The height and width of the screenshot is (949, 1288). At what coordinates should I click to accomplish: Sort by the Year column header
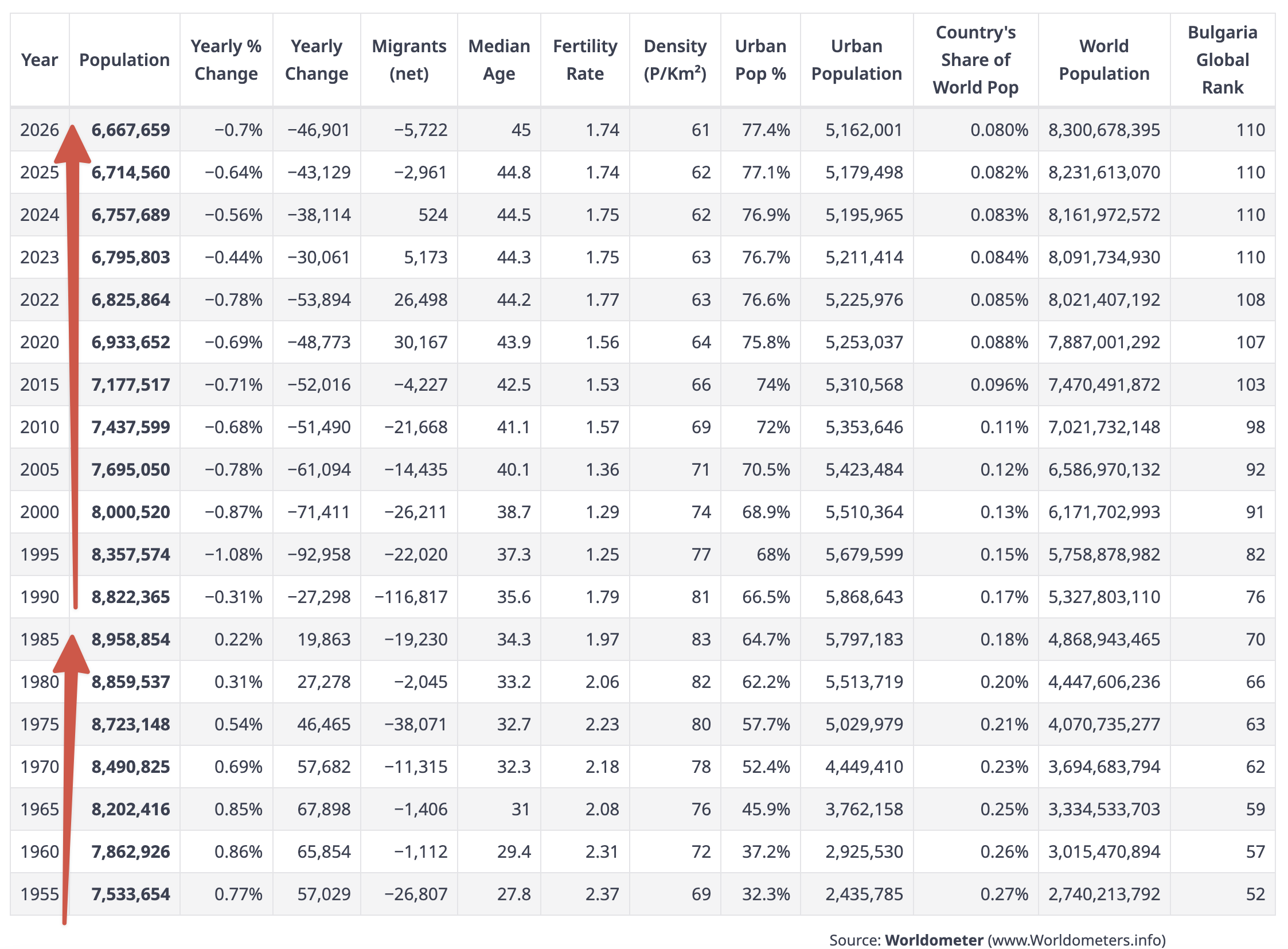click(x=39, y=60)
